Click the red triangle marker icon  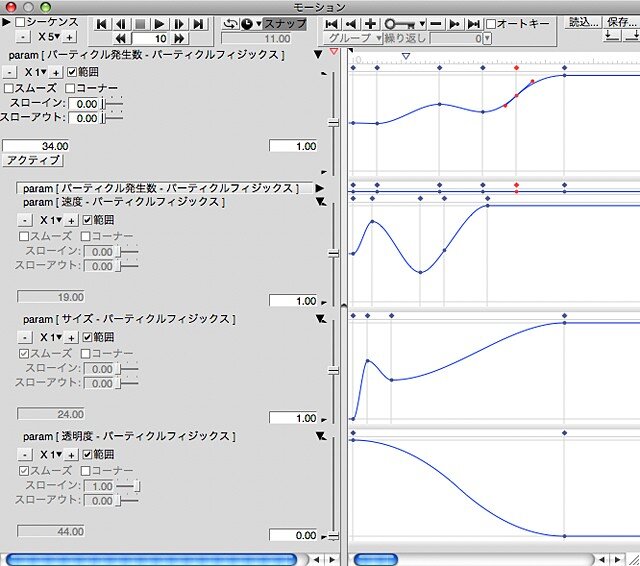click(334, 52)
